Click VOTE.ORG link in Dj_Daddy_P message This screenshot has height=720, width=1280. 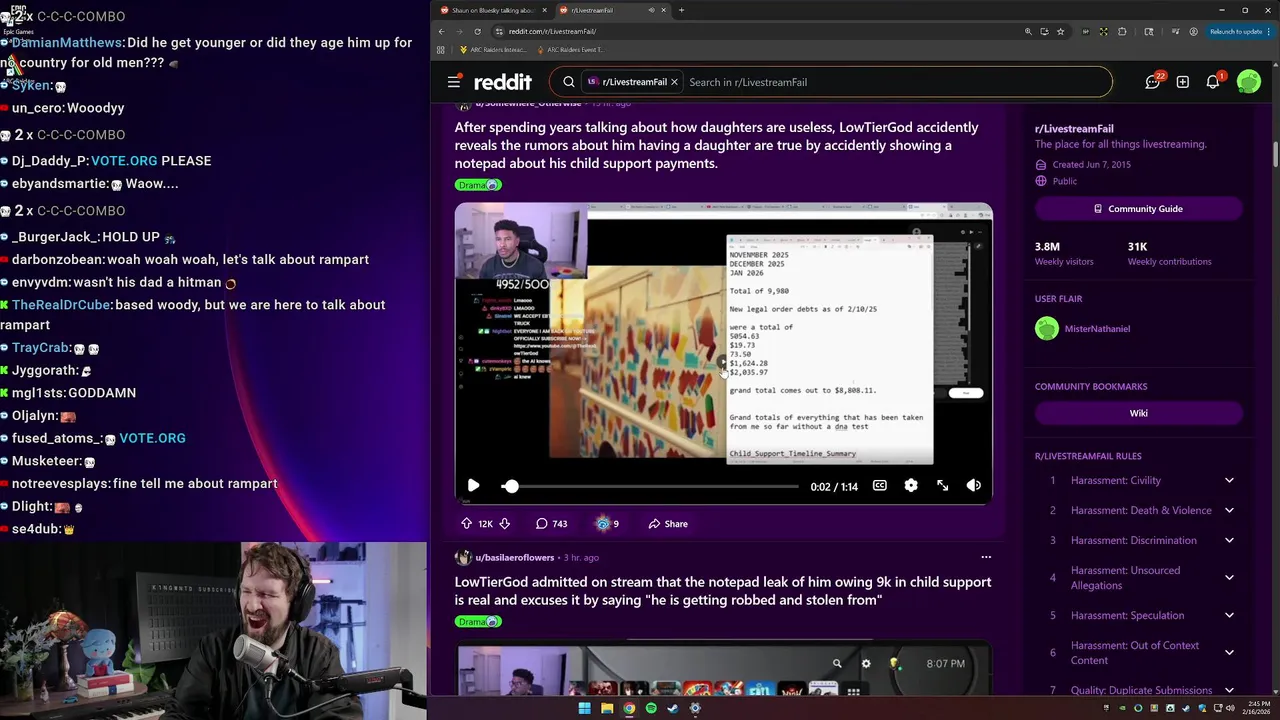124,161
